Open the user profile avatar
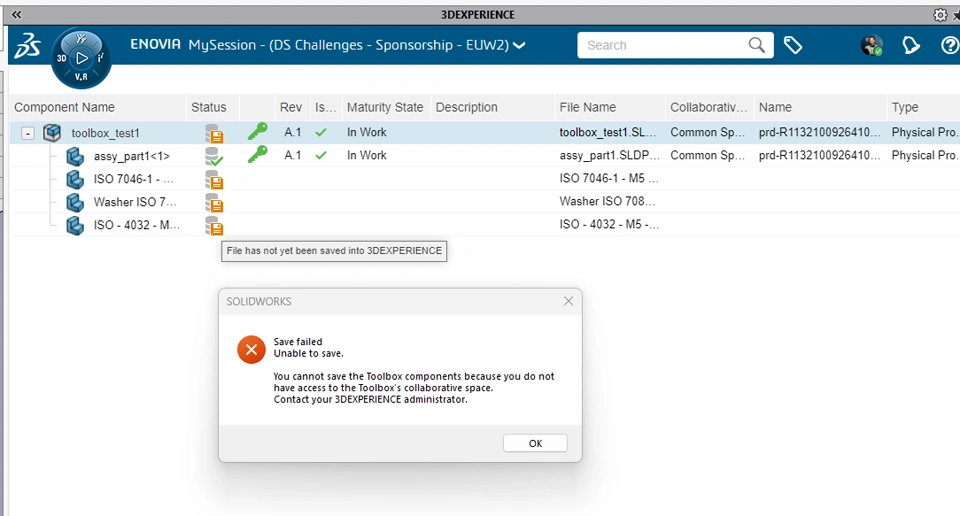The height and width of the screenshot is (516, 960). coord(871,45)
